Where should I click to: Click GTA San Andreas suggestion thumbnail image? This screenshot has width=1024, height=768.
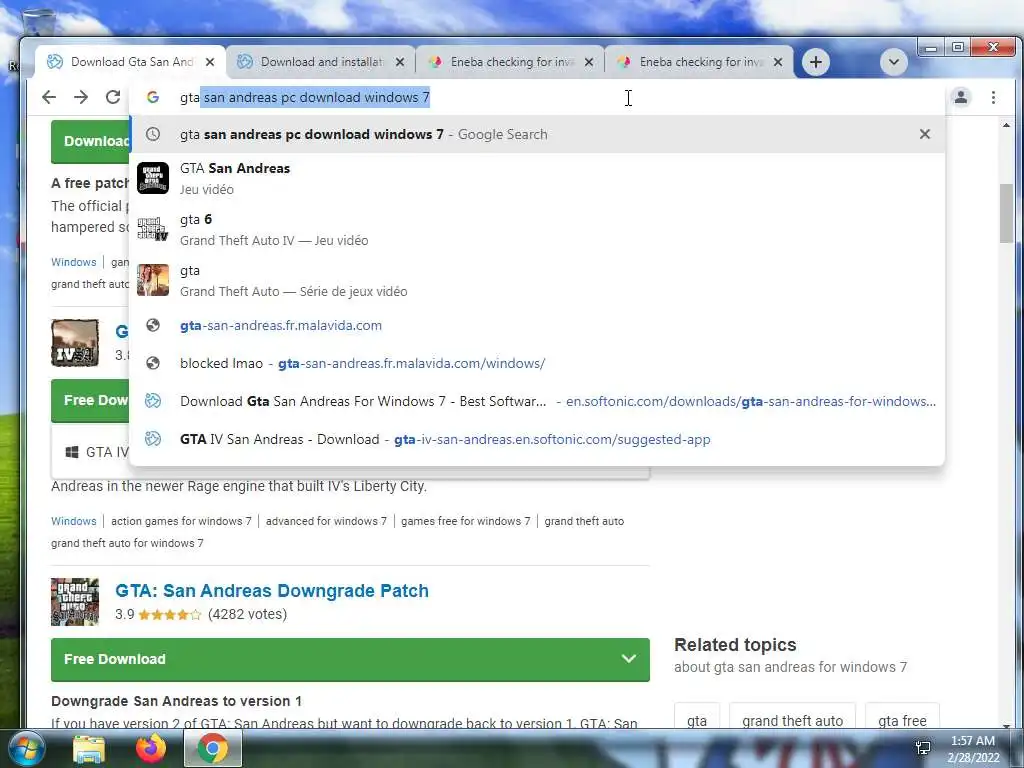coord(153,178)
